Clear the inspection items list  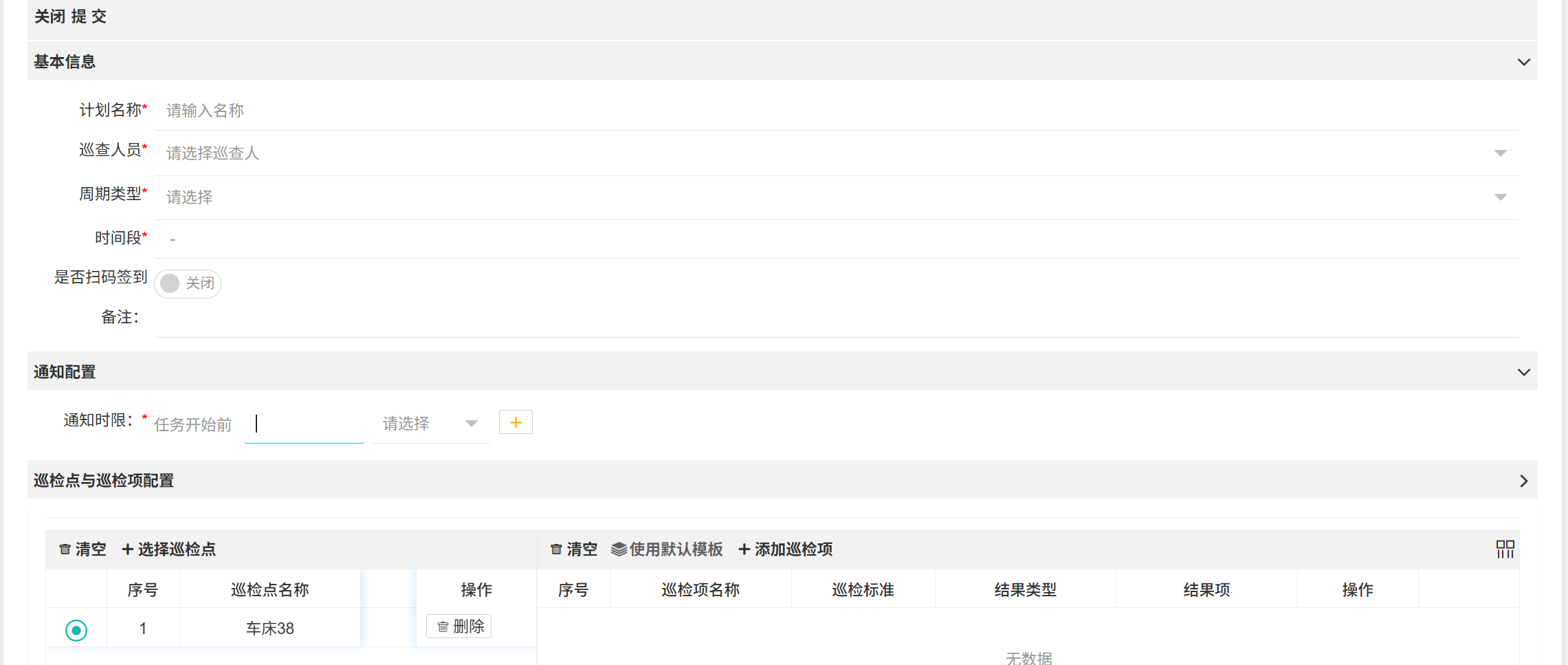tap(574, 549)
